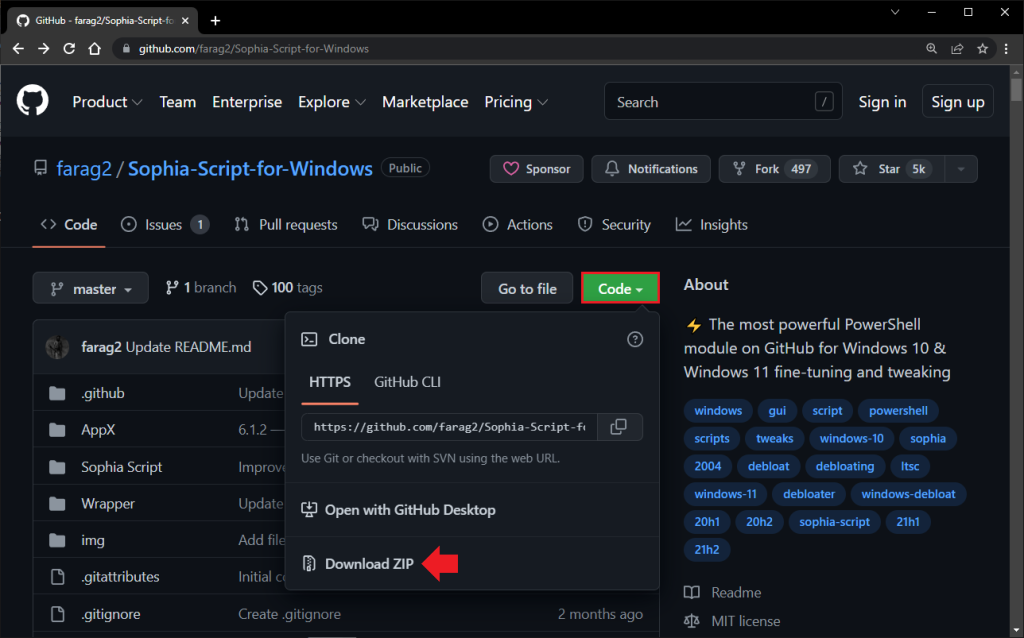The height and width of the screenshot is (638, 1024).
Task: Choose Download ZIP
Action: 357,564
